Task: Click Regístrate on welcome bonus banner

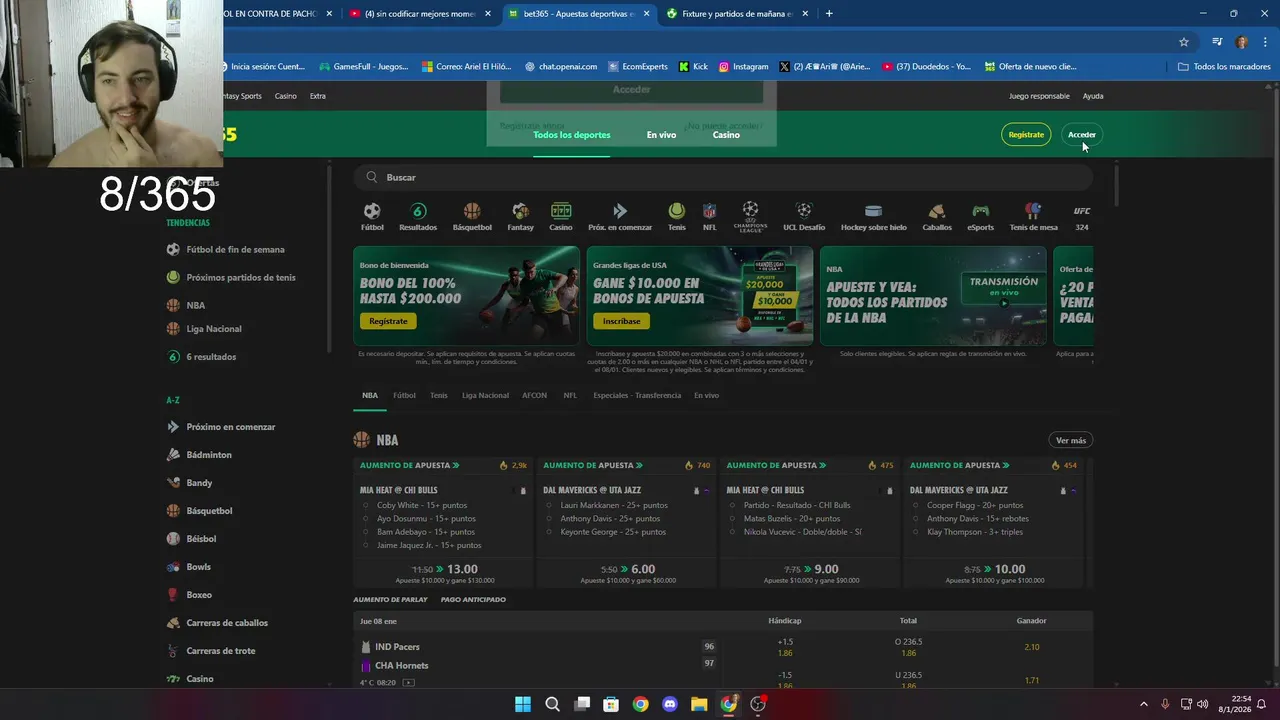Action: tap(388, 321)
